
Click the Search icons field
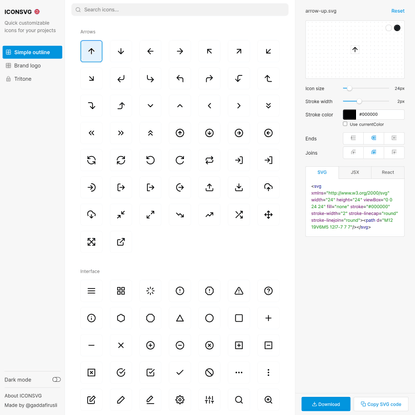(180, 10)
